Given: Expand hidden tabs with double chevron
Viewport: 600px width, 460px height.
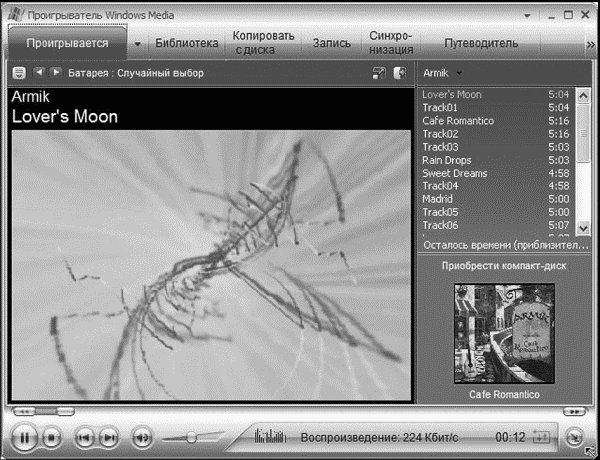Looking at the screenshot, I should pos(589,44).
